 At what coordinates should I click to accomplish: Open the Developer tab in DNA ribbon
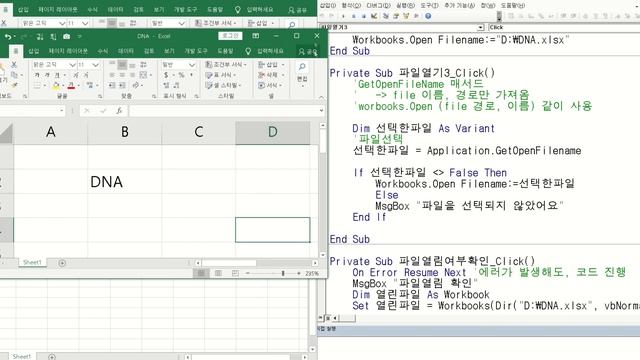click(196, 51)
